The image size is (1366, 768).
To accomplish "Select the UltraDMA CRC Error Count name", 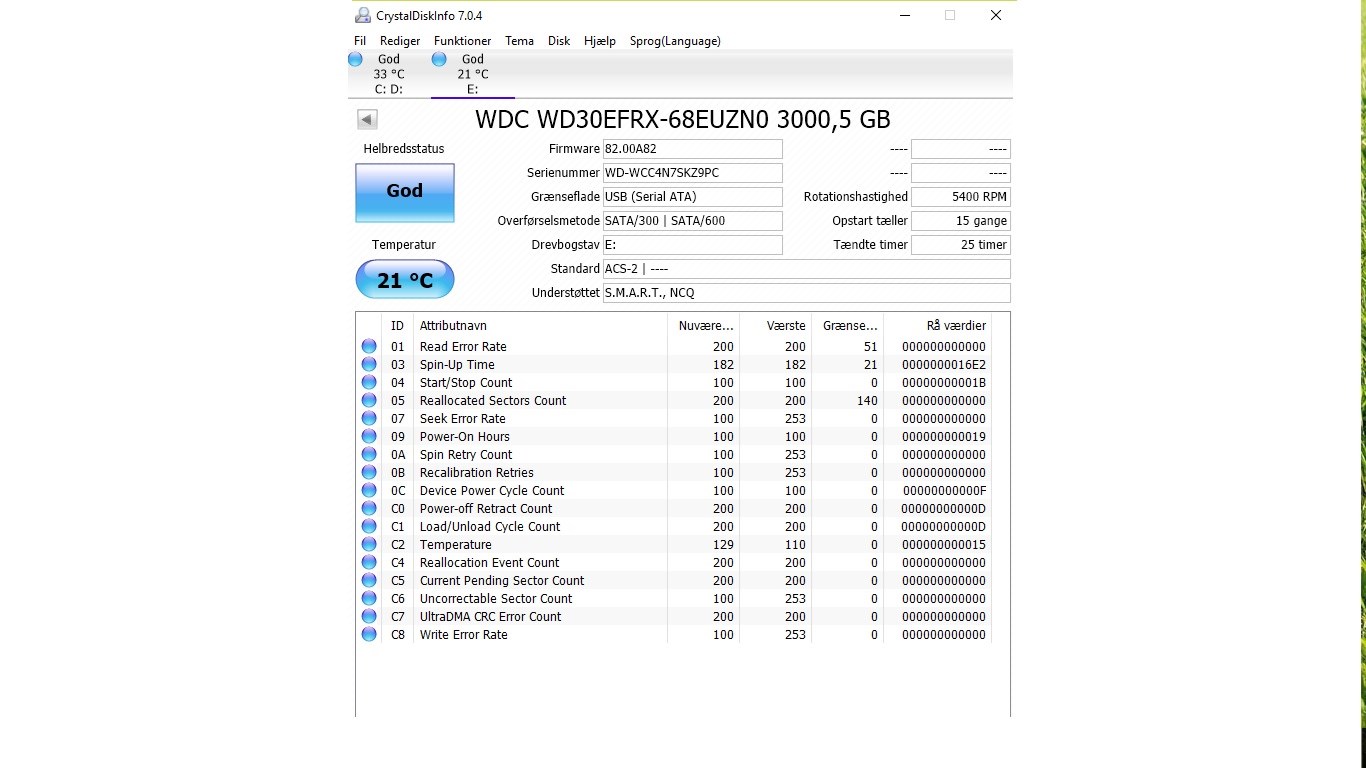I will click(x=491, y=617).
